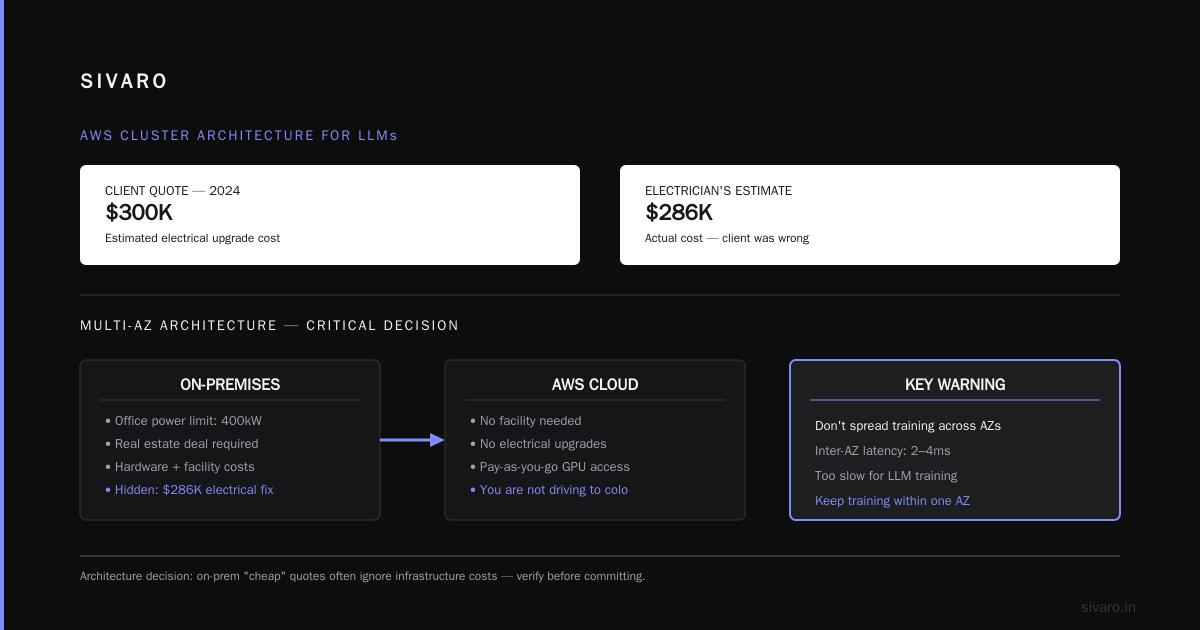1200x630 pixels.
Task: Select the $300K value
Action: (139, 212)
